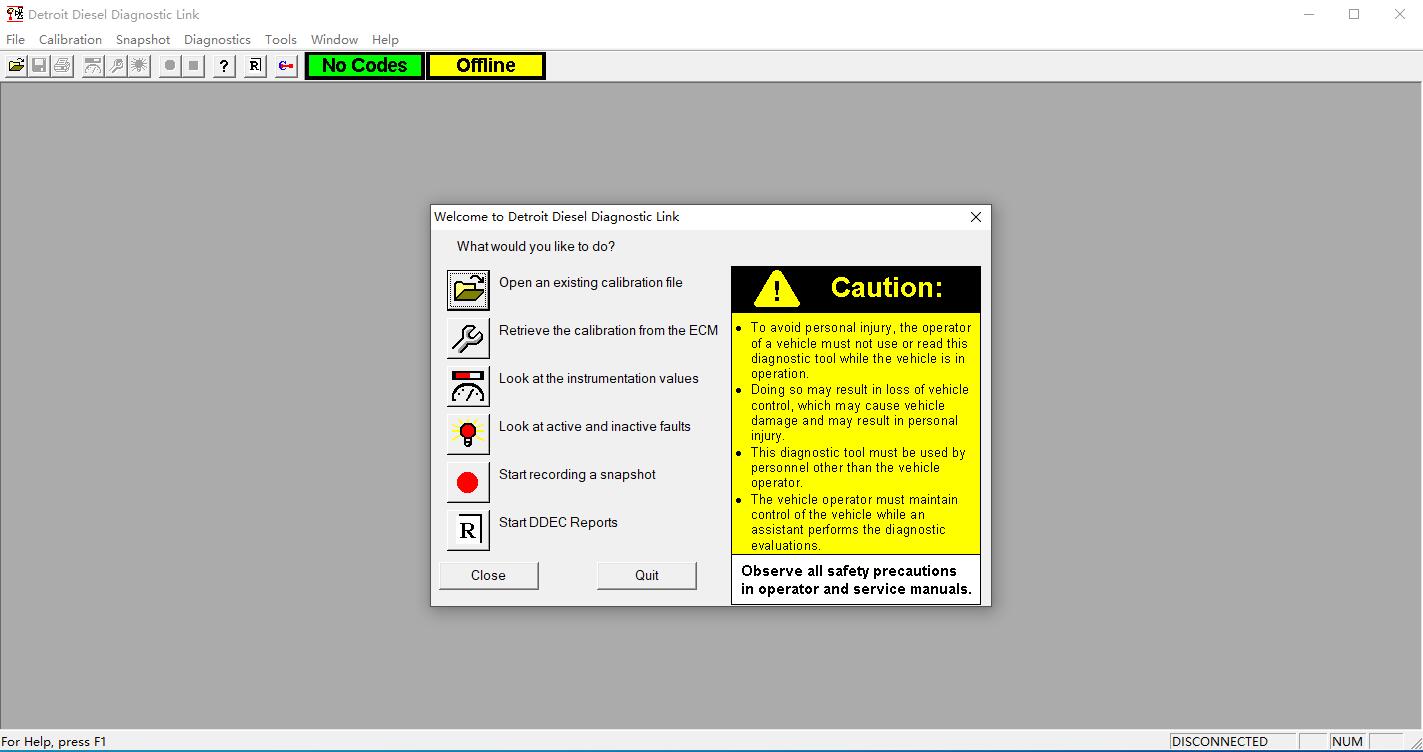Open the File menu
The width and height of the screenshot is (1423, 752).
click(x=15, y=40)
